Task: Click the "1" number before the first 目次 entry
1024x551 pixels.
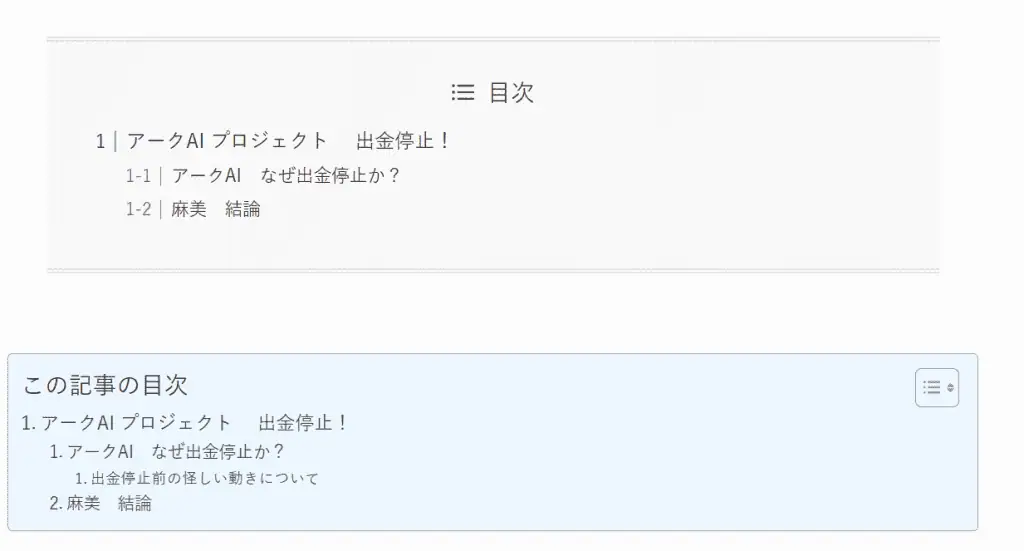Action: (100, 141)
